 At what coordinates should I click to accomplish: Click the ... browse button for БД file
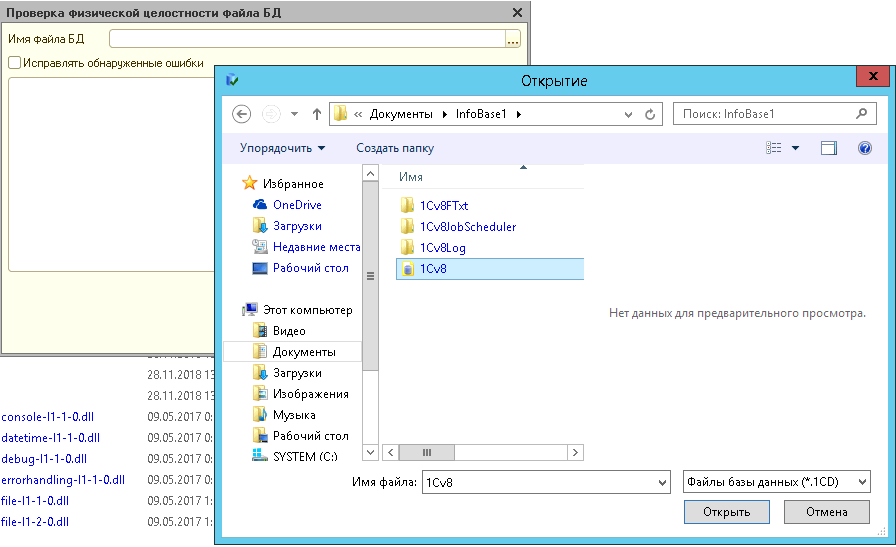click(x=513, y=39)
